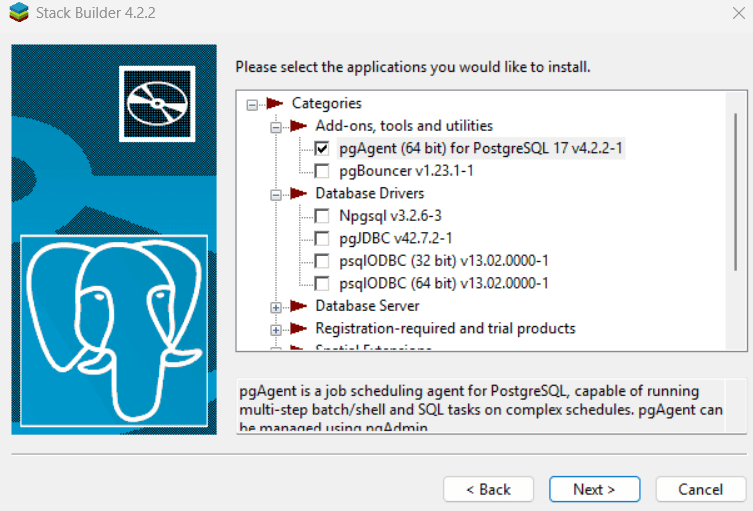
Task: Select the pgBouncer v1.23.1-1 row text
Action: click(406, 171)
